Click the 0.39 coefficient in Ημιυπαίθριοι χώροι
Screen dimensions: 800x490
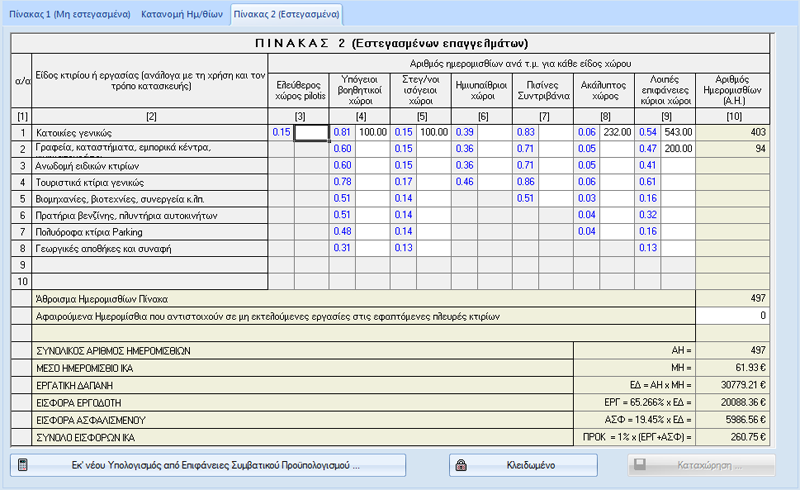[464, 132]
